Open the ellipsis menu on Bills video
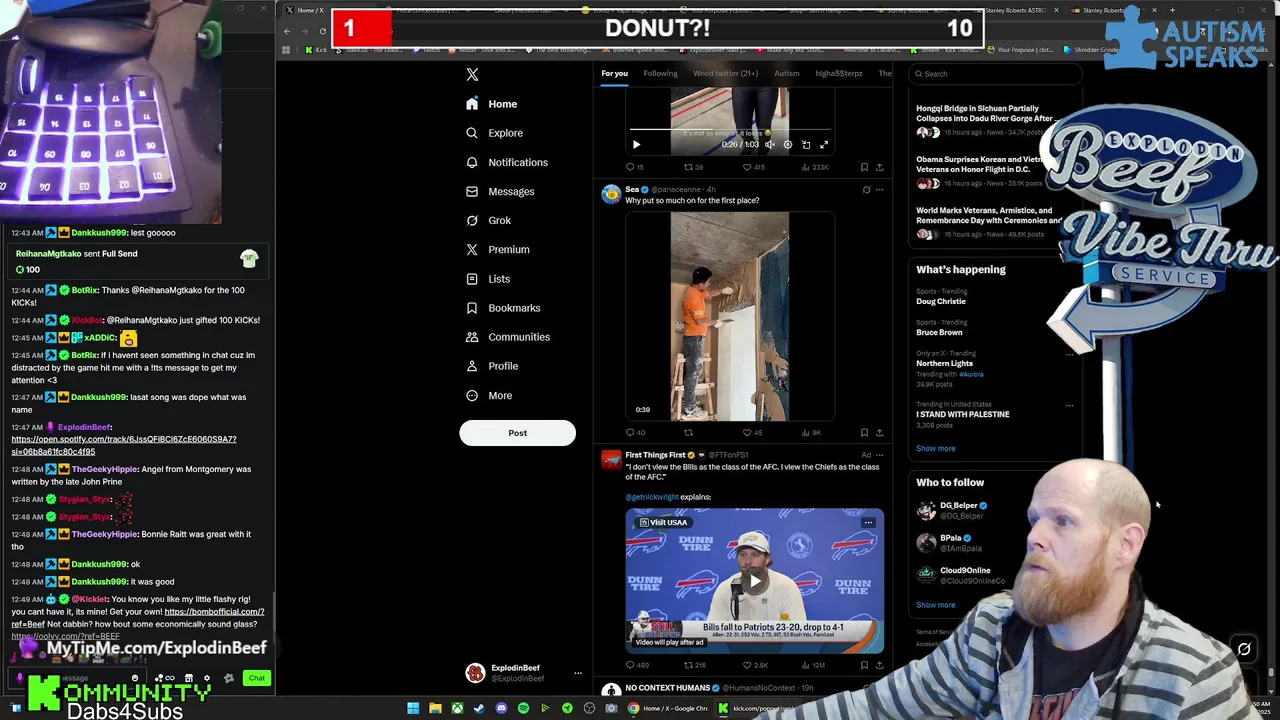This screenshot has width=1280, height=720. pyautogui.click(x=868, y=522)
